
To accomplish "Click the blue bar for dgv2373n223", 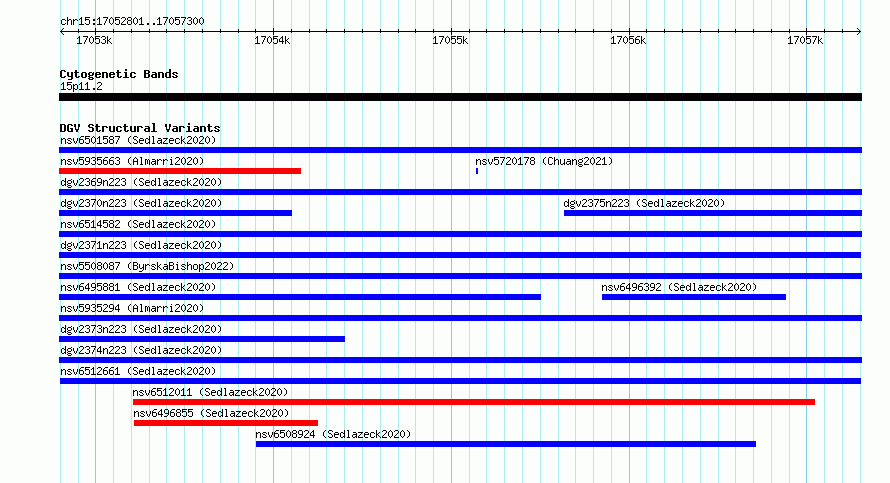I will (x=201, y=339).
